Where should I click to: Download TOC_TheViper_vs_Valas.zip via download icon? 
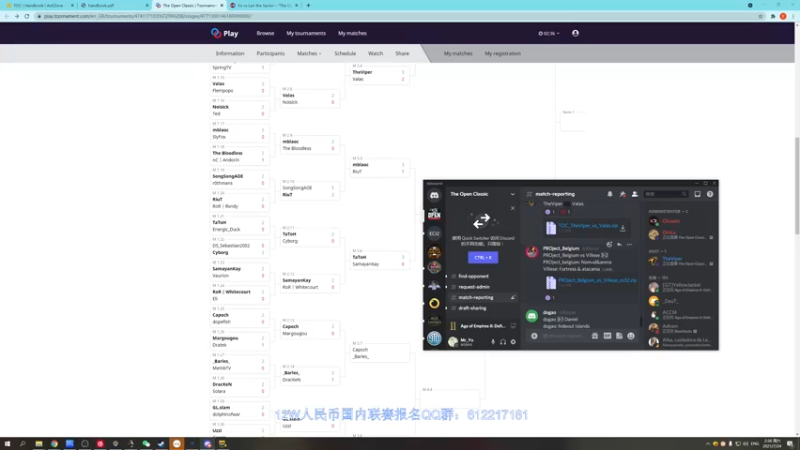point(622,228)
